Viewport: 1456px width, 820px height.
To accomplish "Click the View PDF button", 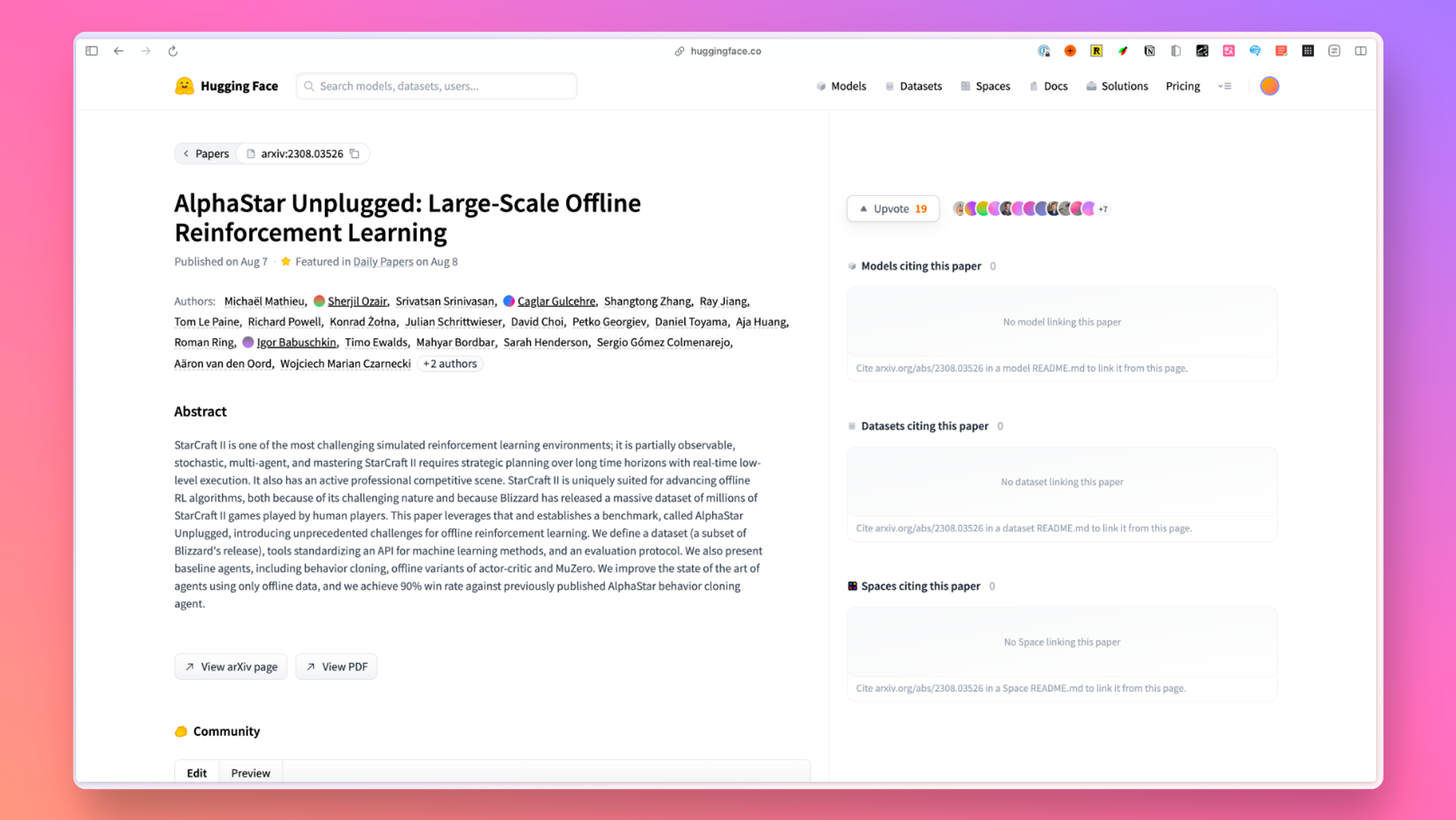I will (x=336, y=666).
